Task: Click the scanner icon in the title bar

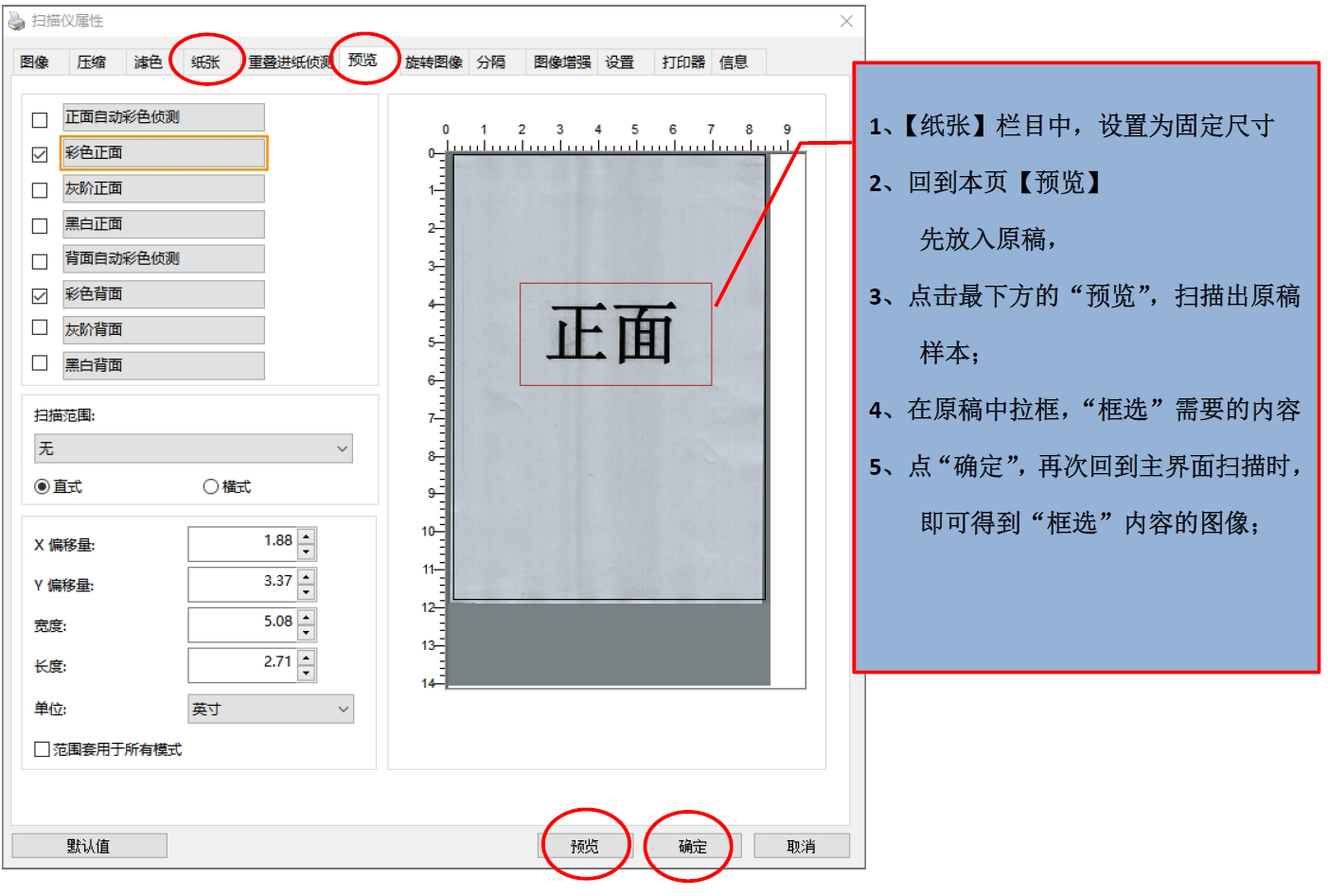Action: [x=16, y=21]
